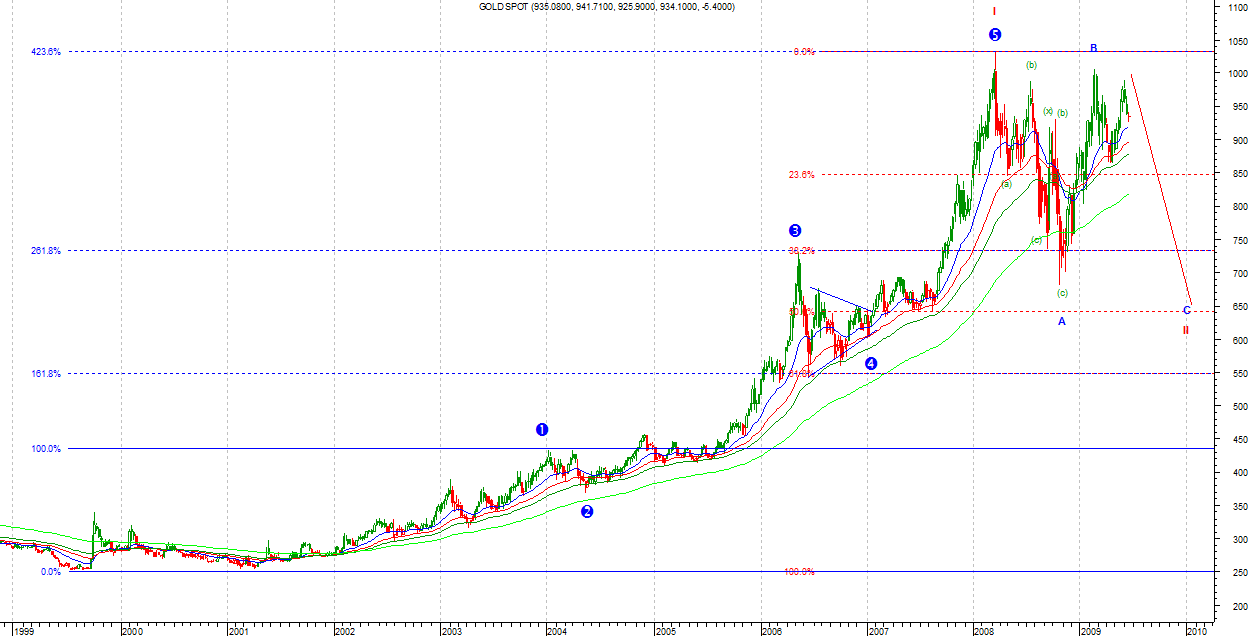Click the red 23.6% retracement label
This screenshot has height=636, width=1250.
coord(801,175)
